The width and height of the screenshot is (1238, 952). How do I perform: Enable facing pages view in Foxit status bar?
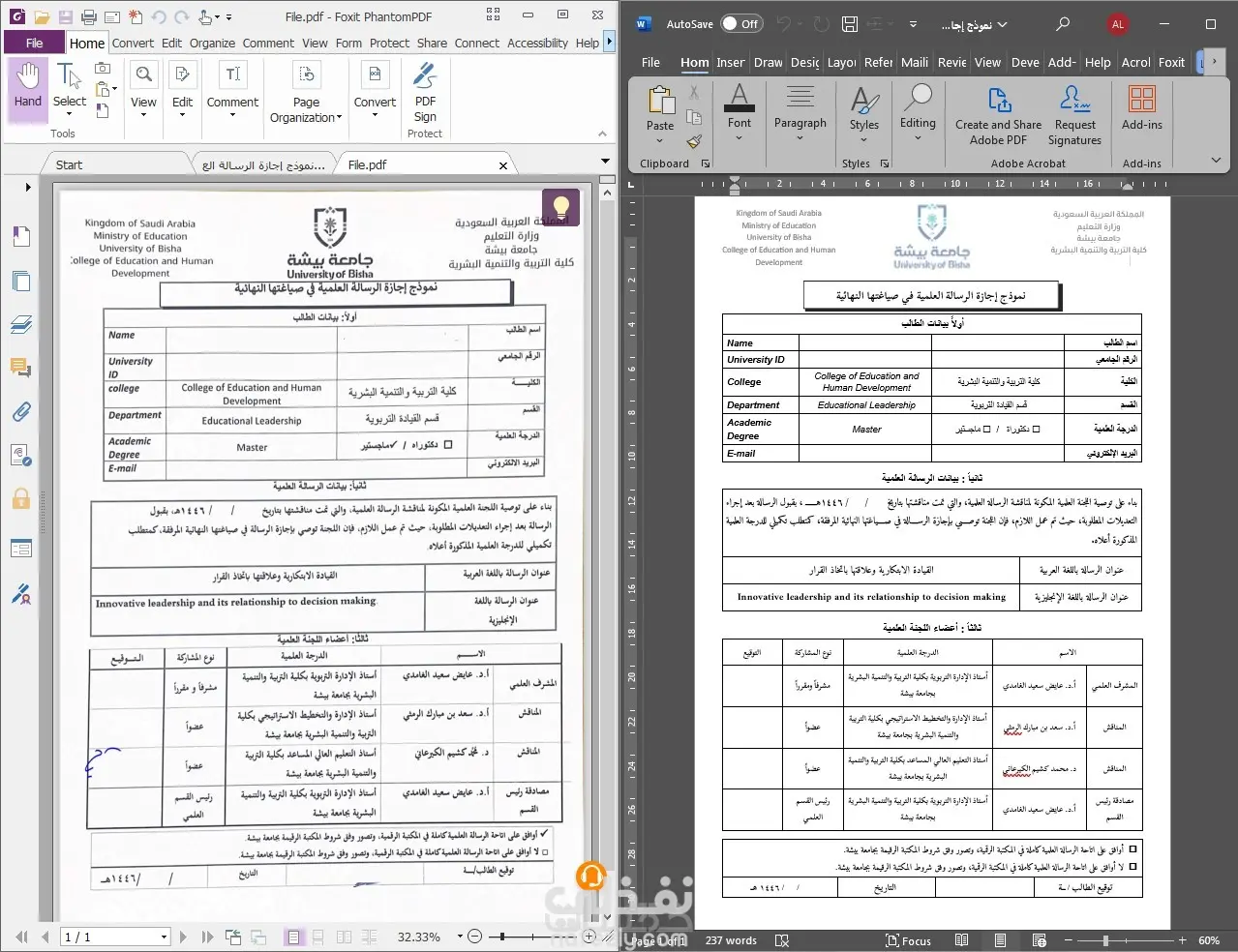pos(344,937)
